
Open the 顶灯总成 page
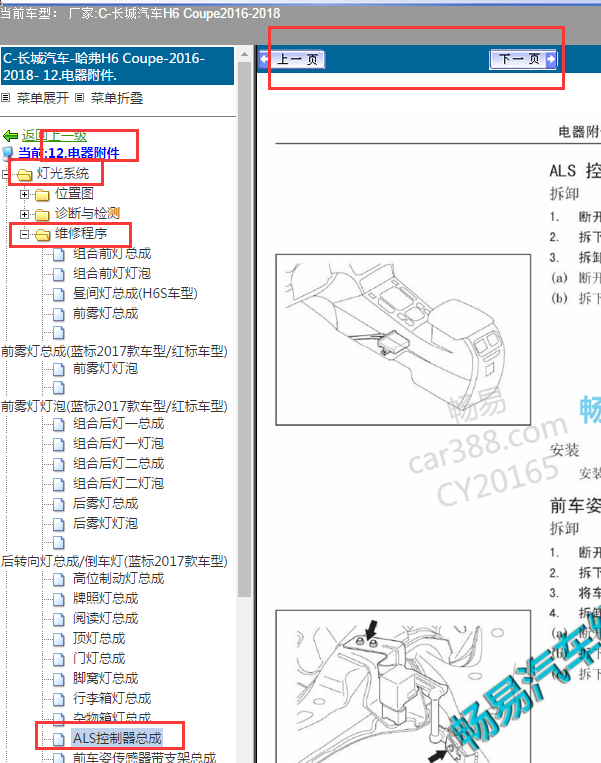[99, 638]
